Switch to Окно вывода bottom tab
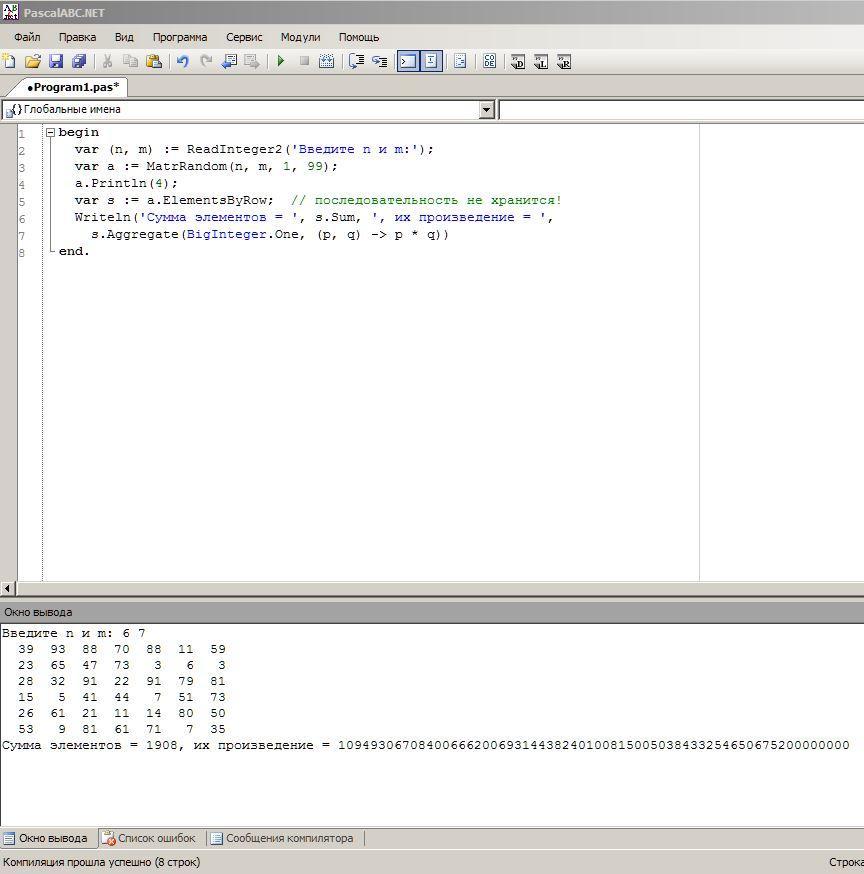Image resolution: width=864 pixels, height=874 pixels. click(x=47, y=838)
